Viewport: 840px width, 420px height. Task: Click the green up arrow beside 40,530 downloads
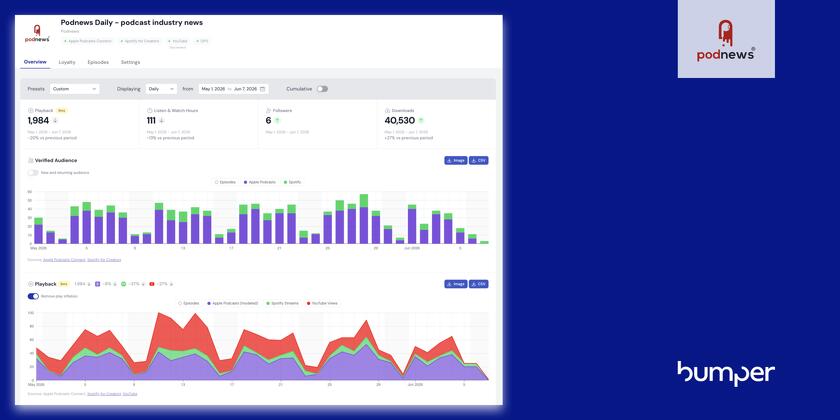click(421, 121)
